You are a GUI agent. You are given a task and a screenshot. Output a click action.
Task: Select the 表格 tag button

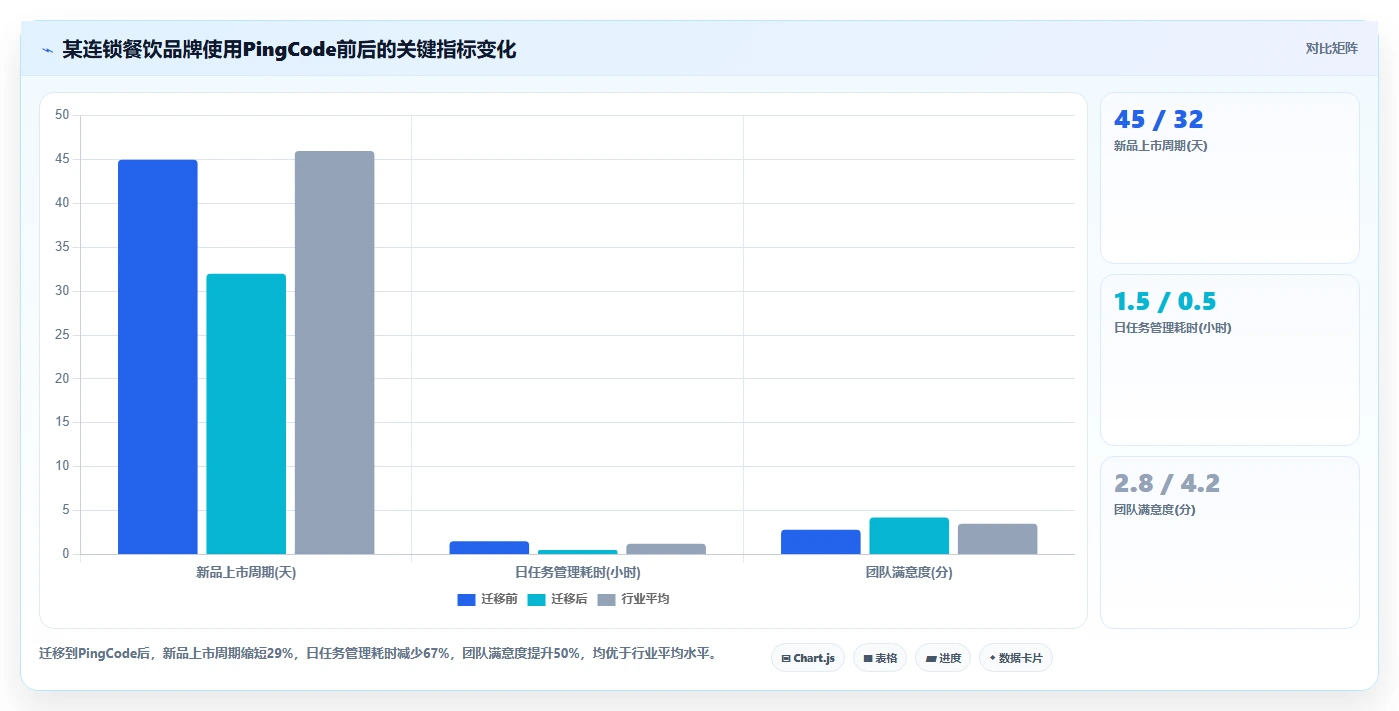[880, 658]
